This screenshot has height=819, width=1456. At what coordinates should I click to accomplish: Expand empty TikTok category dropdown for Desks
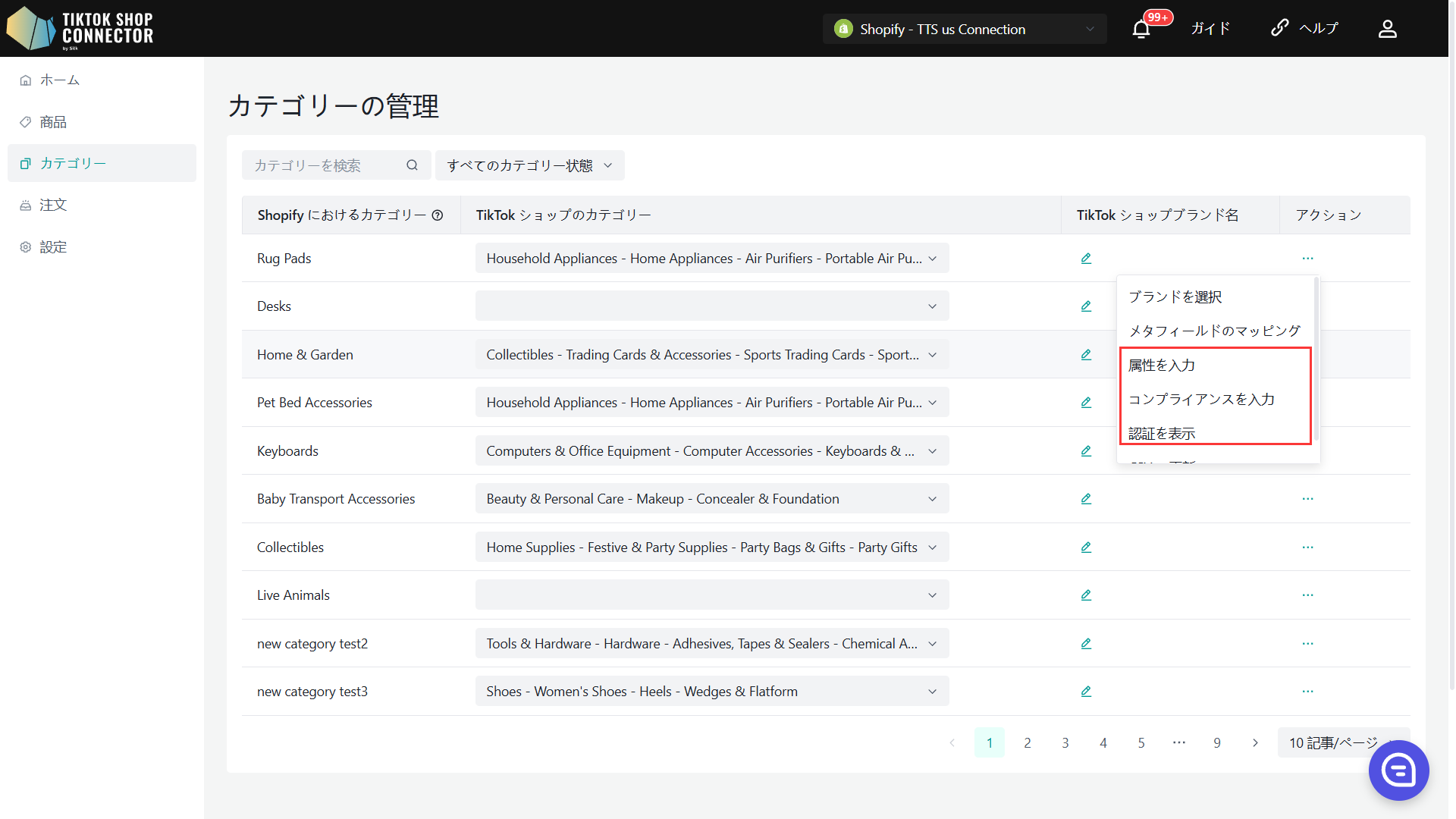(712, 306)
